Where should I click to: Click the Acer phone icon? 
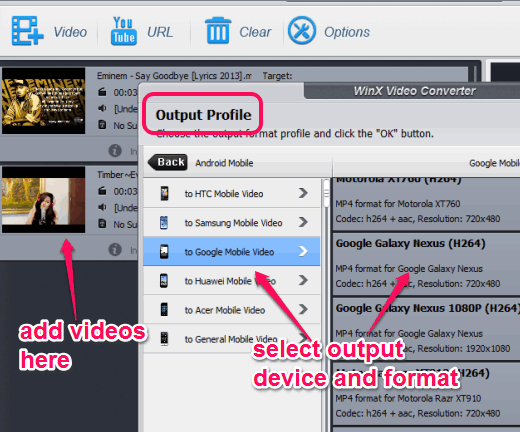coord(164,309)
